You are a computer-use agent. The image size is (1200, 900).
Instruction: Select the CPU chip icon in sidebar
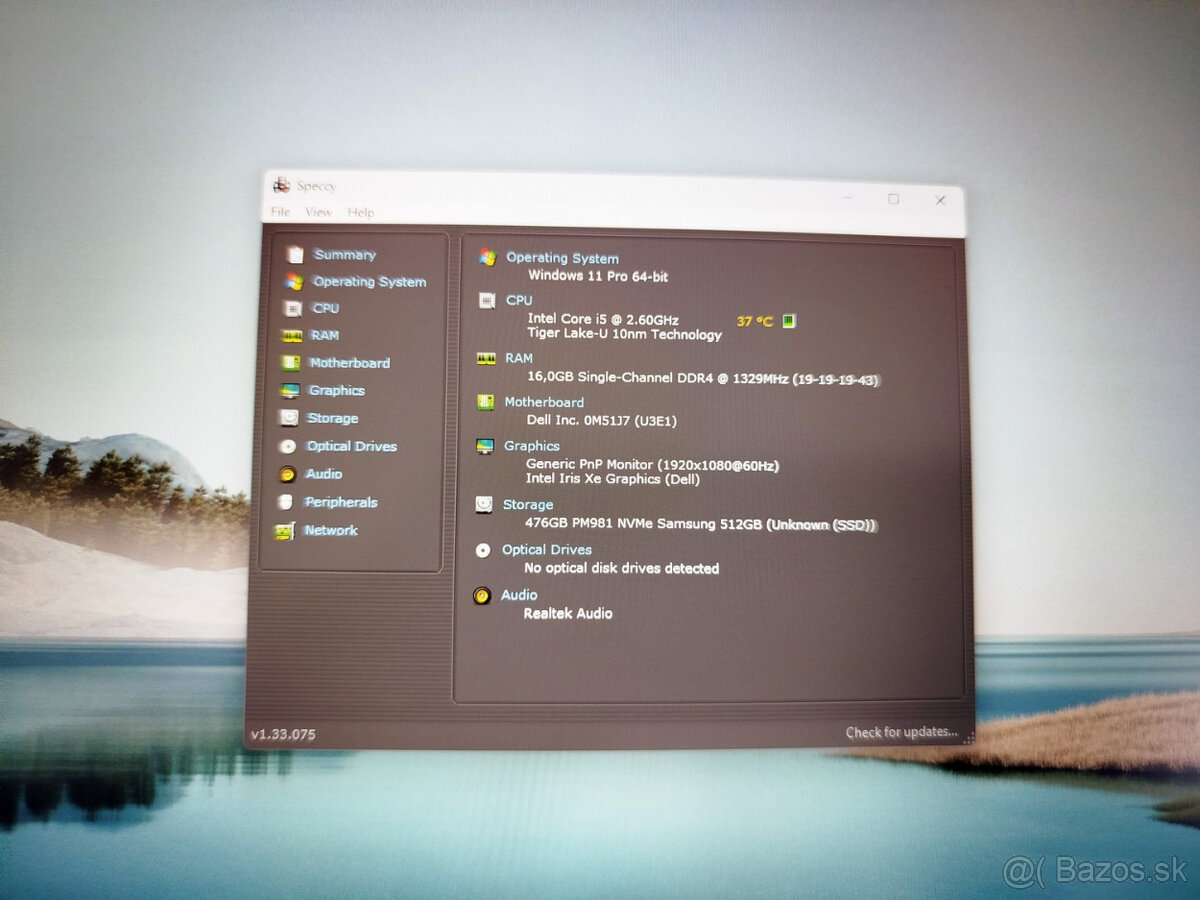coord(293,309)
